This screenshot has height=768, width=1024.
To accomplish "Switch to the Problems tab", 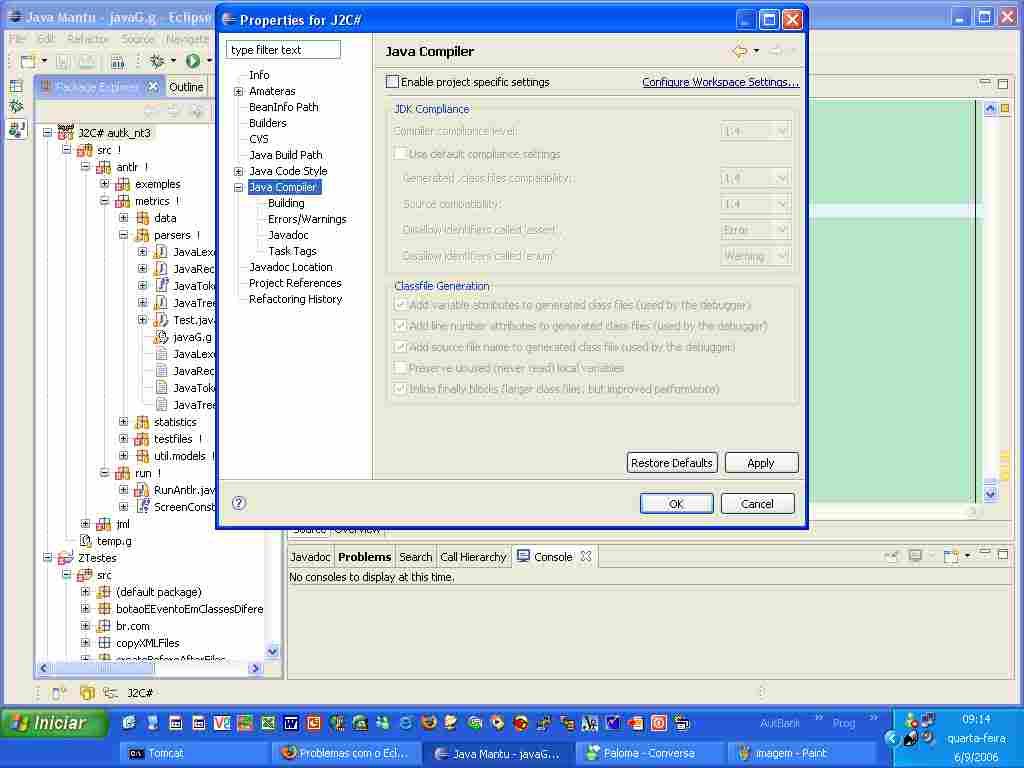I will click(364, 557).
